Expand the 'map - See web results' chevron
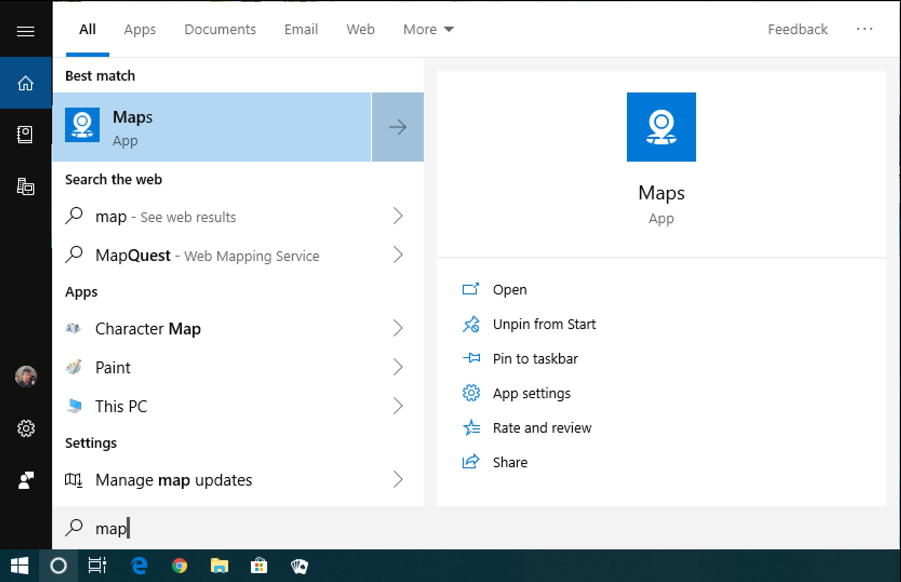Screen dimensions: 901x582 click(398, 216)
